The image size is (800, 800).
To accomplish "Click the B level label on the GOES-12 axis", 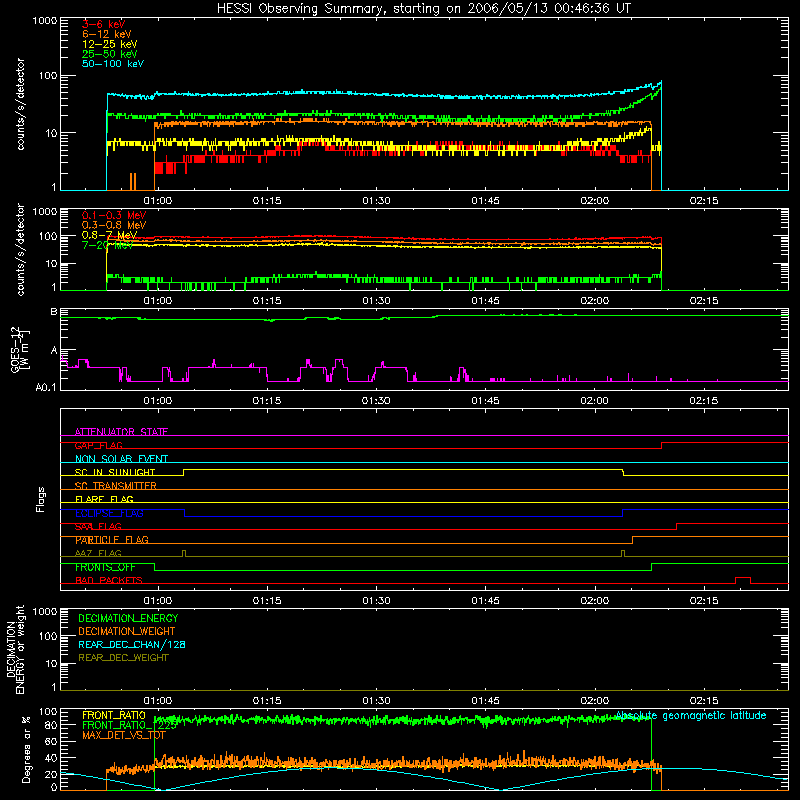I will (x=54, y=312).
